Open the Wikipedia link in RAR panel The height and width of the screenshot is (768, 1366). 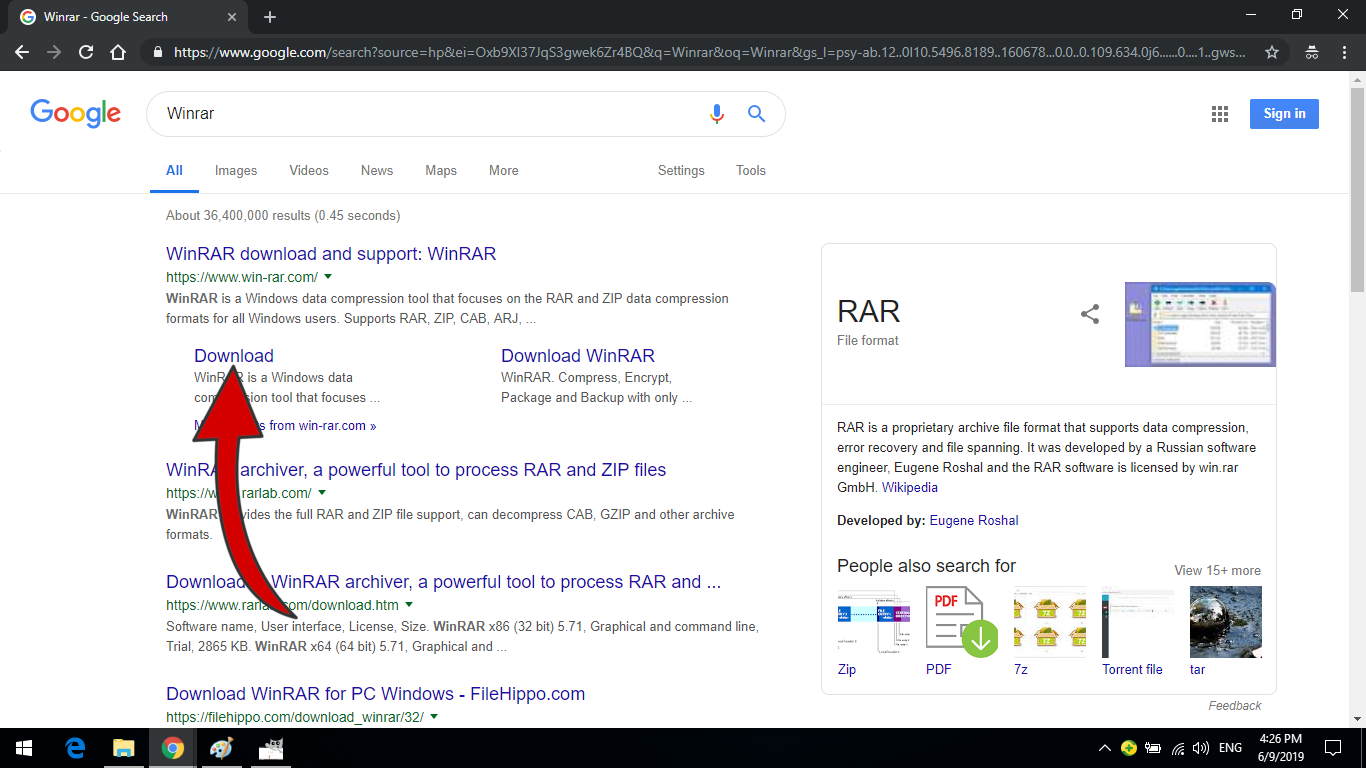click(910, 488)
